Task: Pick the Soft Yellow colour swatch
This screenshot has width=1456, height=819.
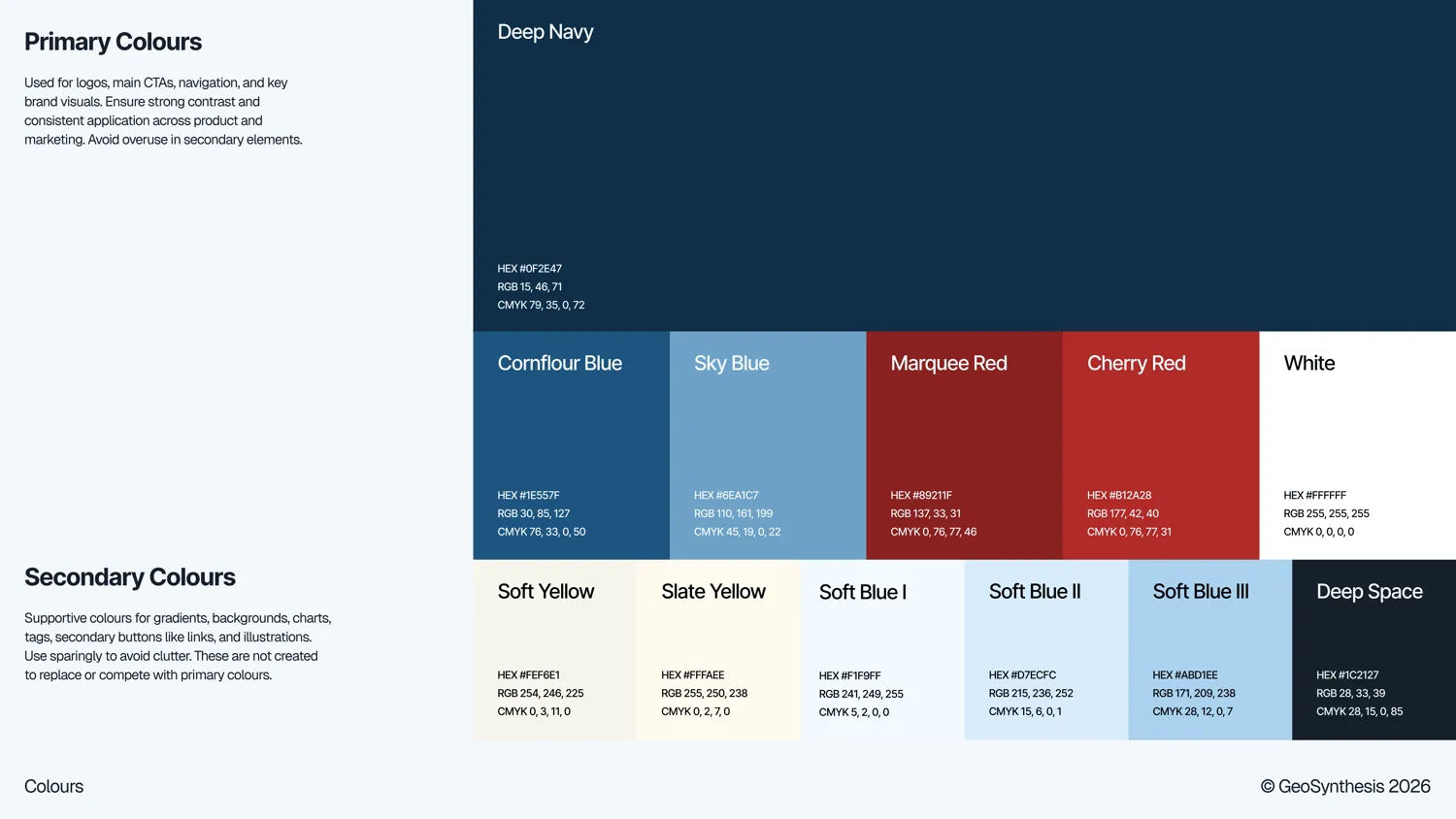Action: 555,650
